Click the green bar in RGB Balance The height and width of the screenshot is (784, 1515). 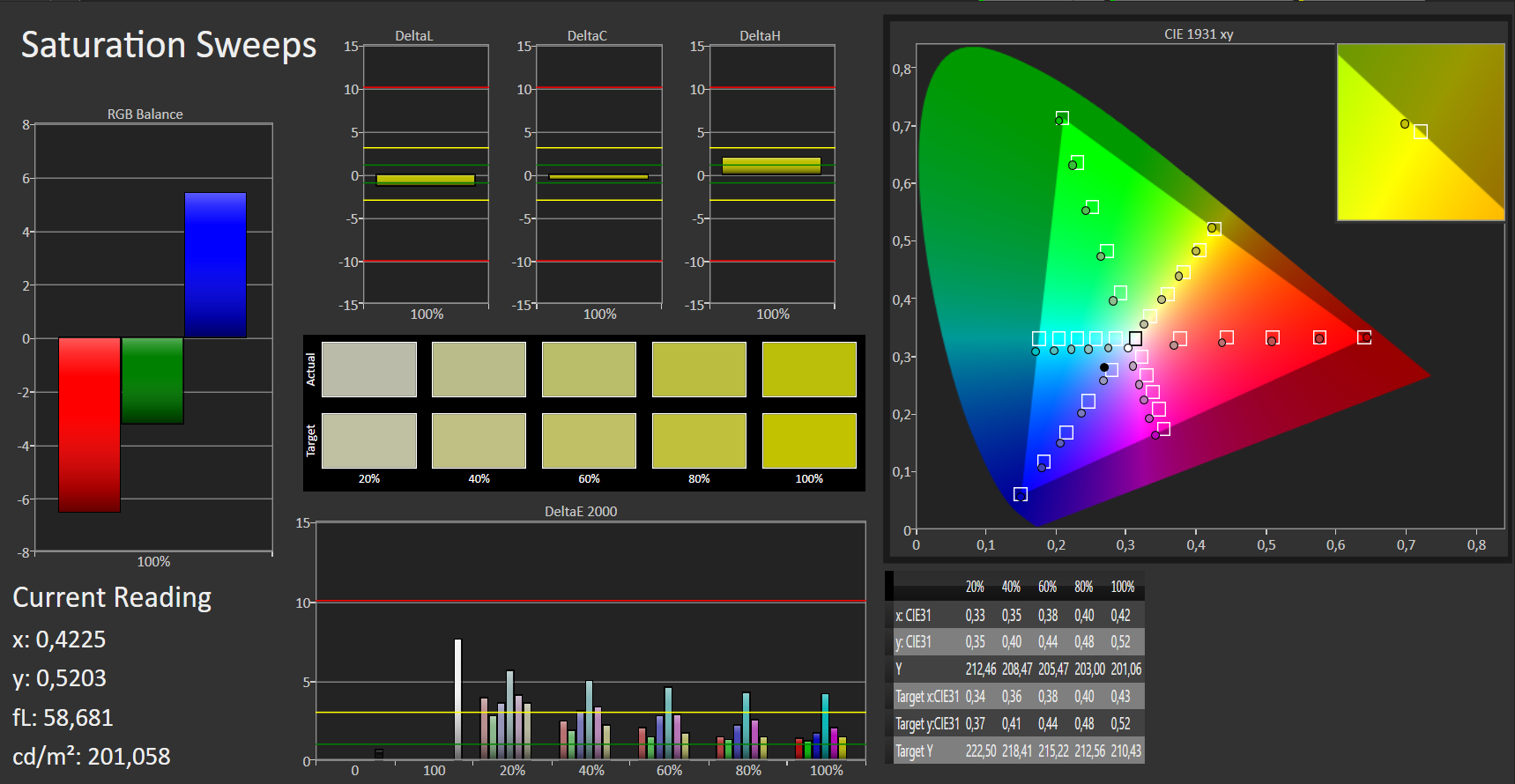click(152, 381)
